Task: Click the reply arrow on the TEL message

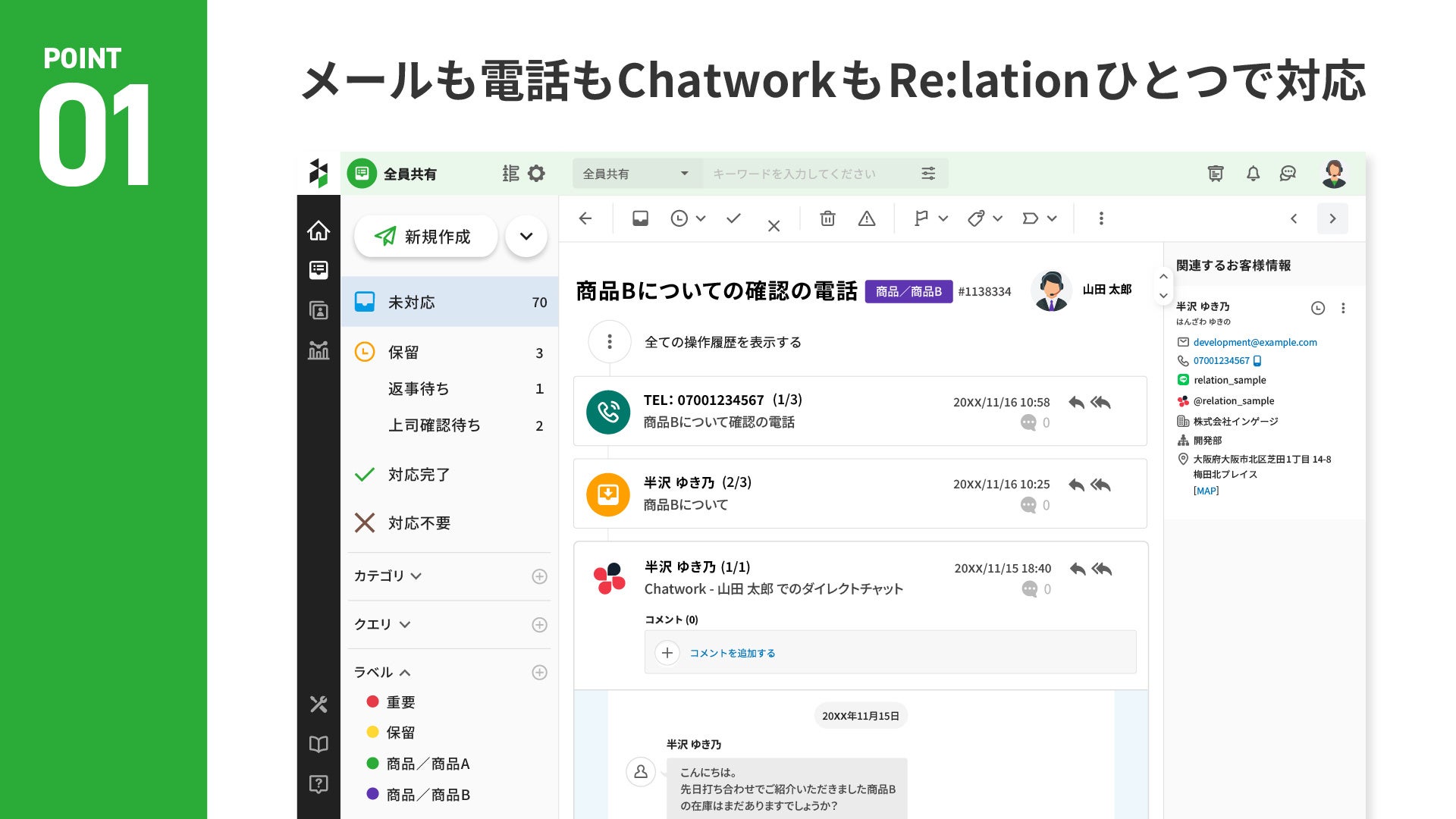Action: (x=1076, y=403)
